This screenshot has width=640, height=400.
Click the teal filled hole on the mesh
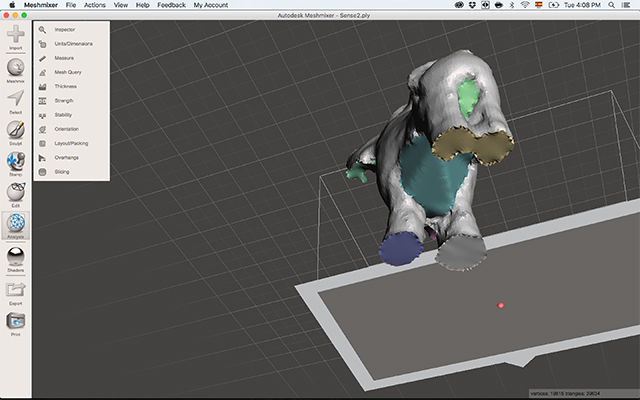click(433, 178)
